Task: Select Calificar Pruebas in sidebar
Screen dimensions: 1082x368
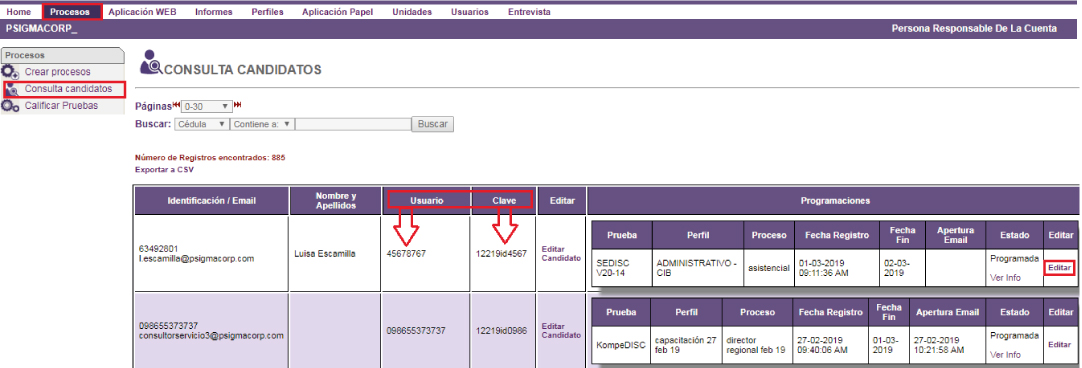Action: coord(61,106)
